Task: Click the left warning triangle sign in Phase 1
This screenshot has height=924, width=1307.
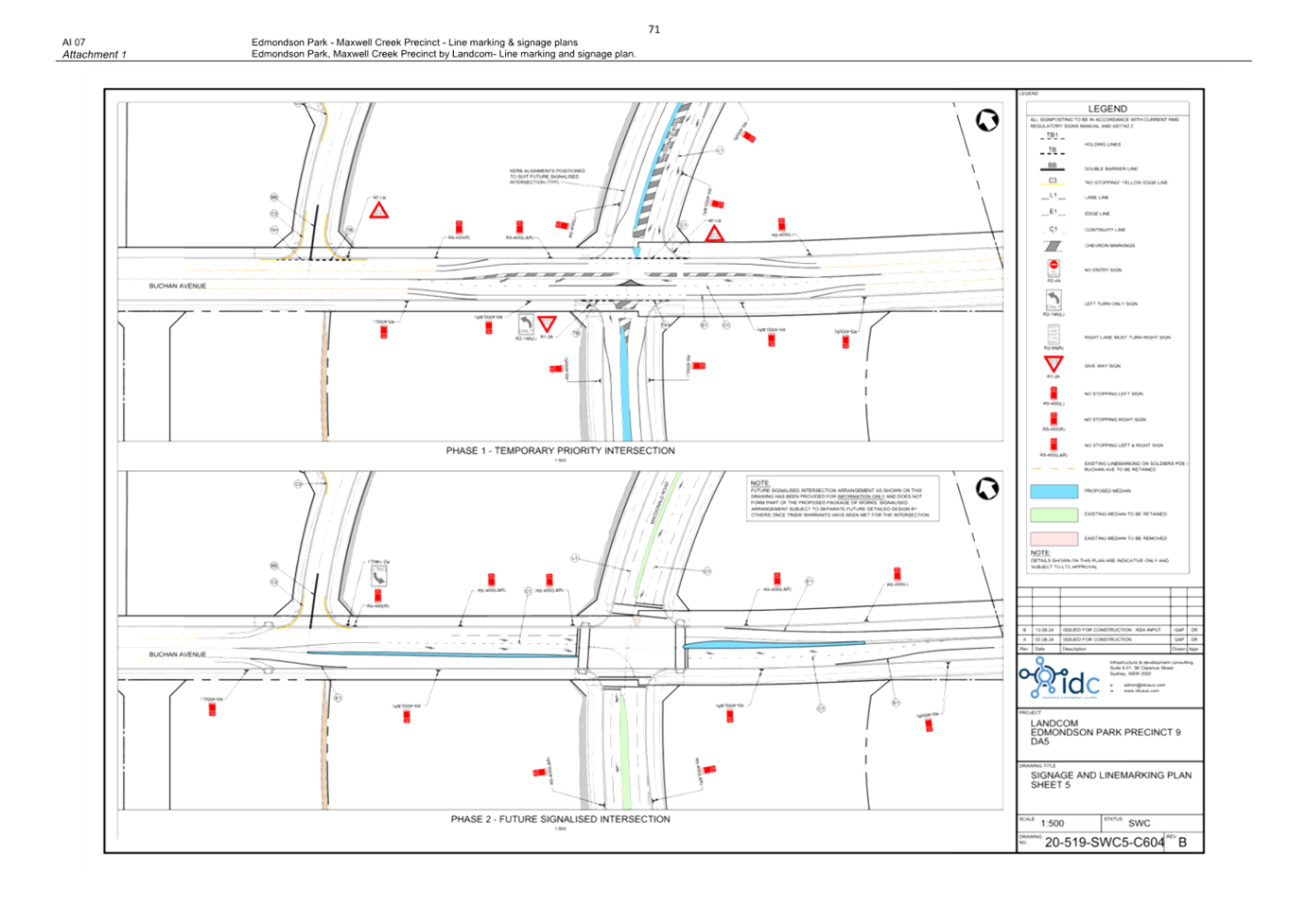Action: coord(378,210)
